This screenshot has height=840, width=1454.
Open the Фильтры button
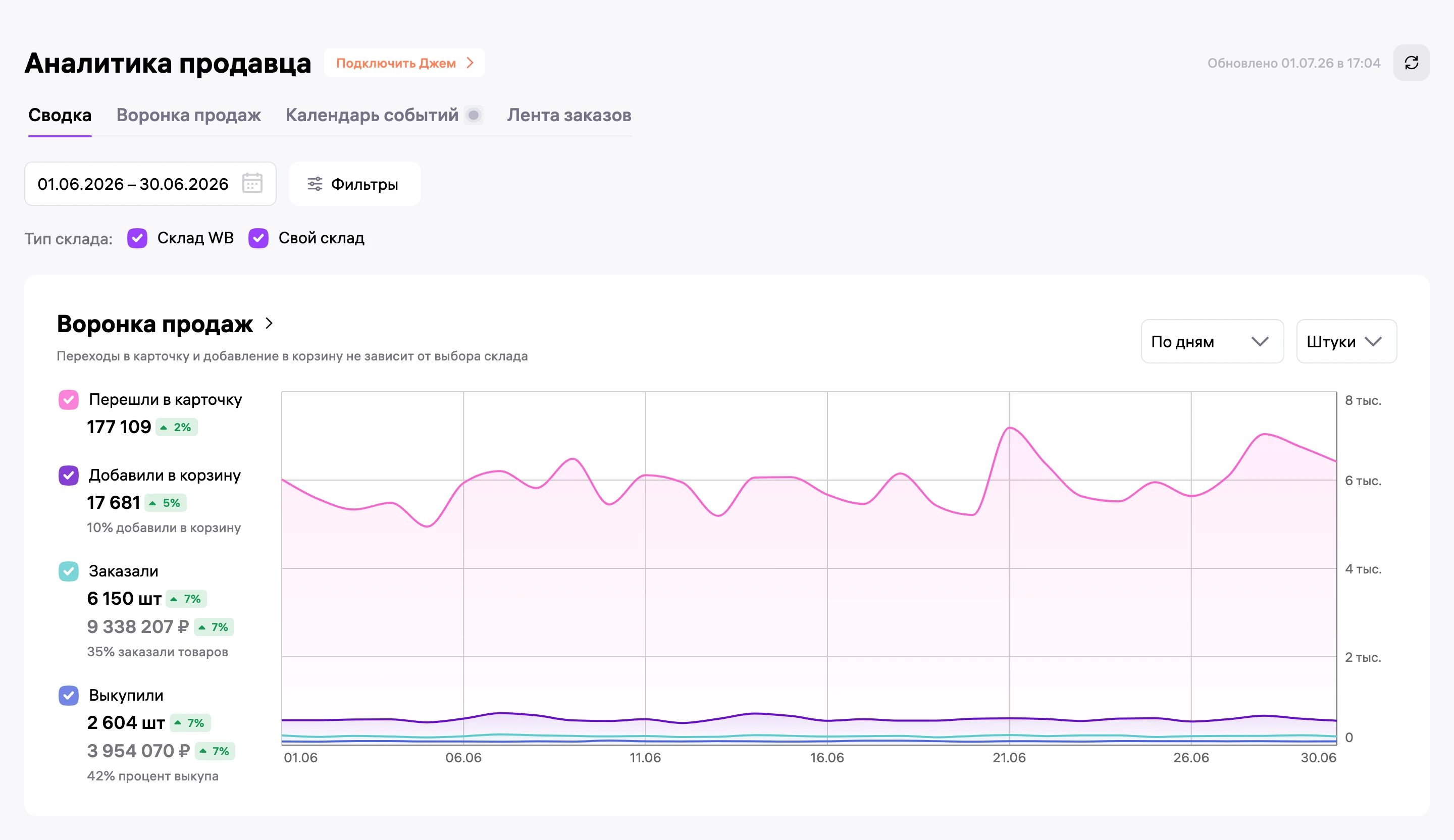point(354,184)
